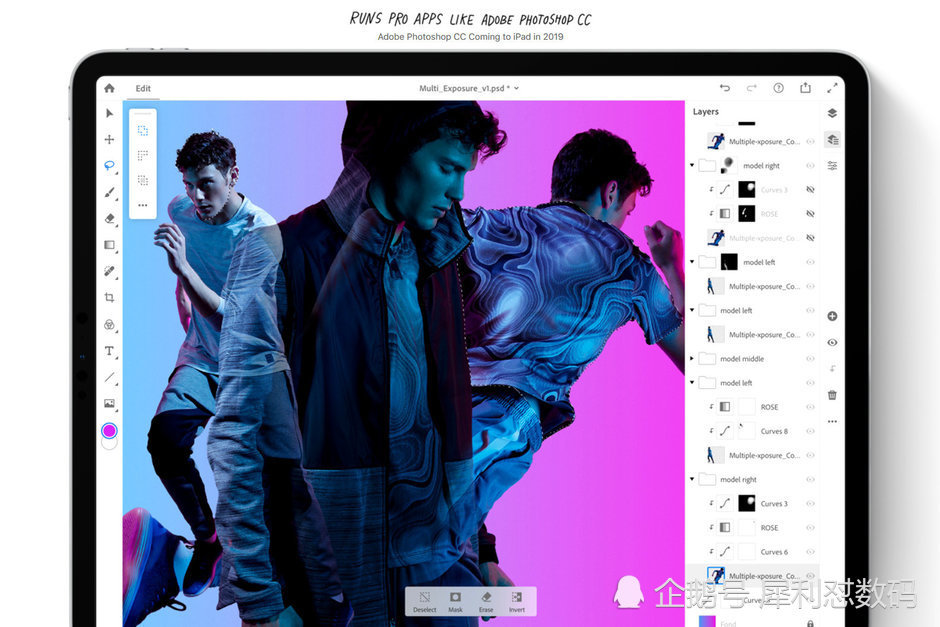This screenshot has height=627, width=940.
Task: Collapse model left group with black mask
Action: (x=692, y=262)
